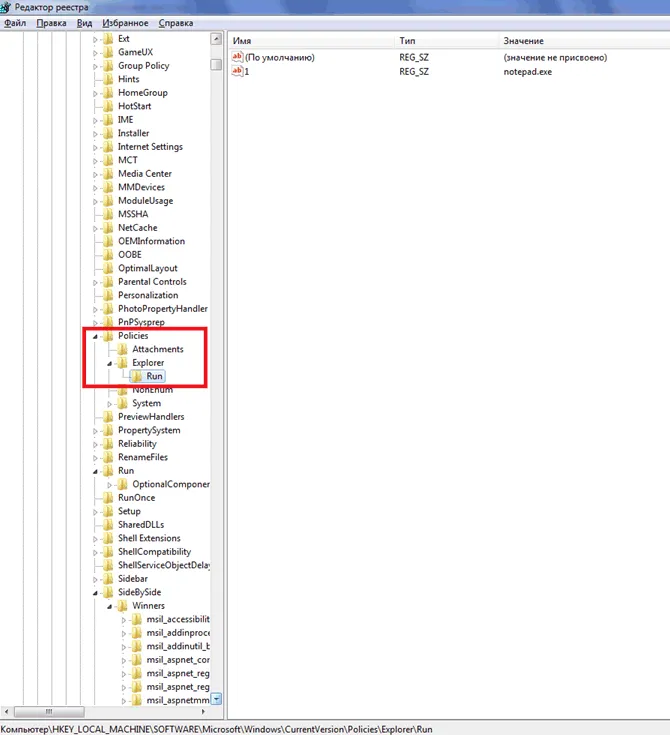Viewport: 670px width, 735px height.
Task: Click the Parental Controls folder icon
Action: coord(108,282)
